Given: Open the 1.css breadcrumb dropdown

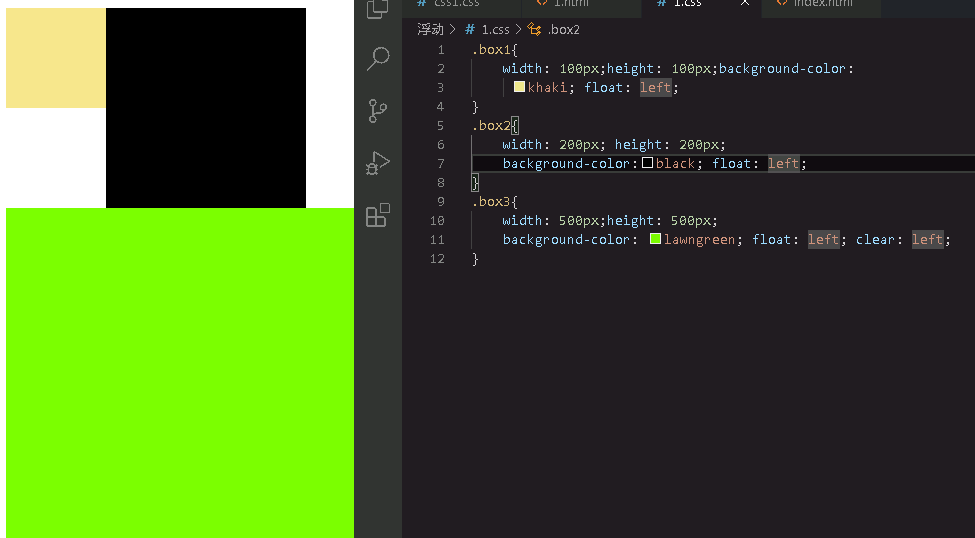Looking at the screenshot, I should point(496,29).
